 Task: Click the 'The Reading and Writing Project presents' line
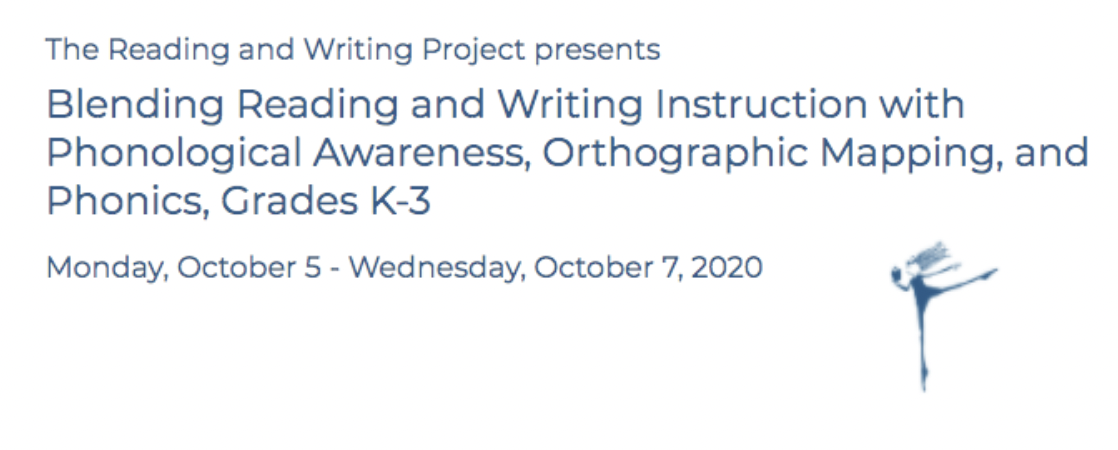[353, 50]
